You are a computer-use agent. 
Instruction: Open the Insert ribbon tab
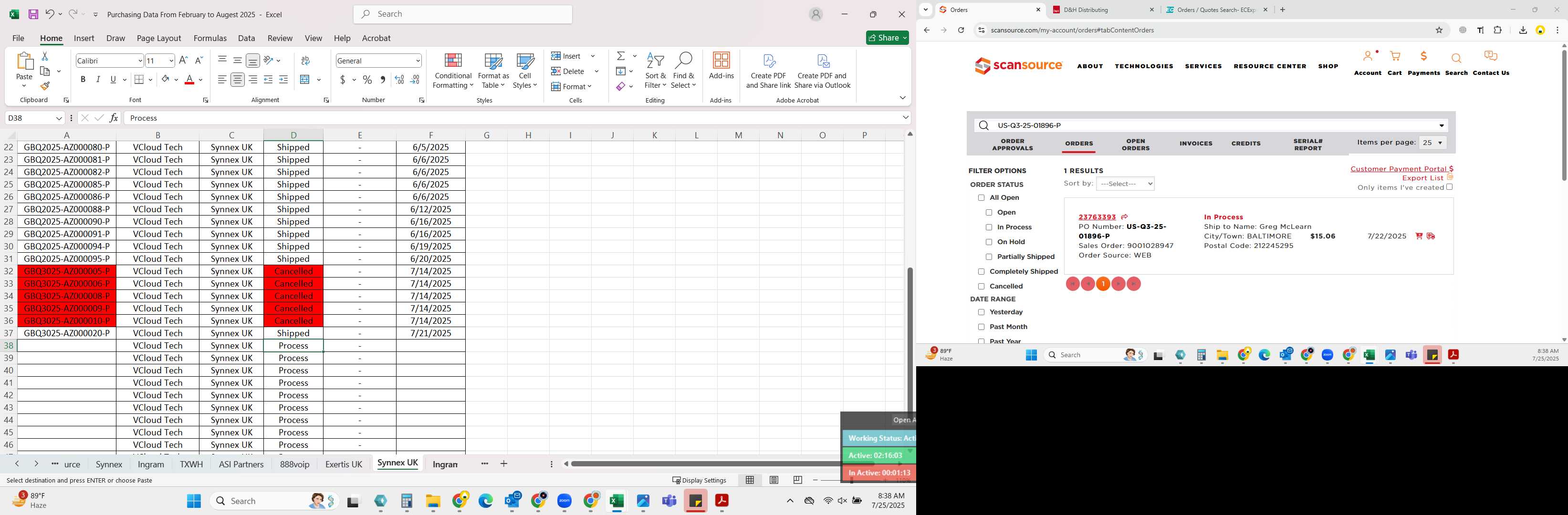[84, 38]
